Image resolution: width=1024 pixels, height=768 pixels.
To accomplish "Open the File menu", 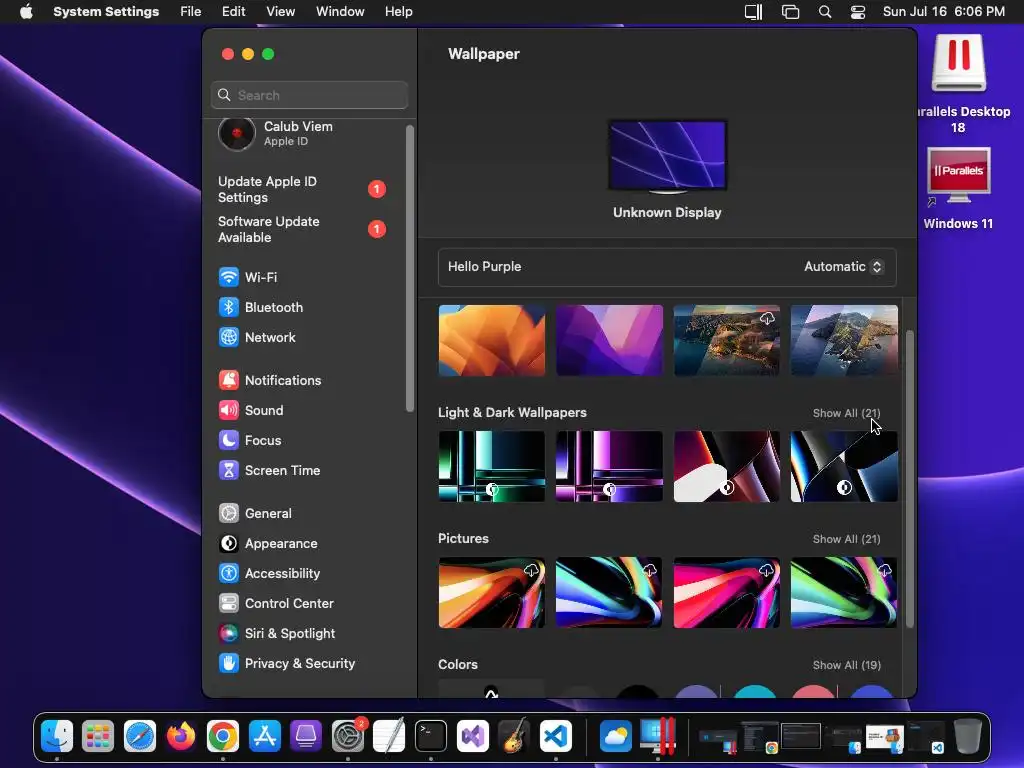I will point(191,12).
